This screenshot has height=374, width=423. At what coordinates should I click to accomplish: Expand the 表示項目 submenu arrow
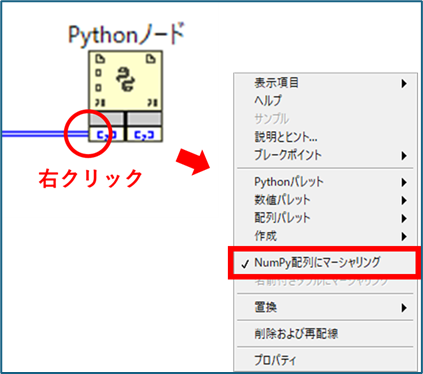(404, 83)
